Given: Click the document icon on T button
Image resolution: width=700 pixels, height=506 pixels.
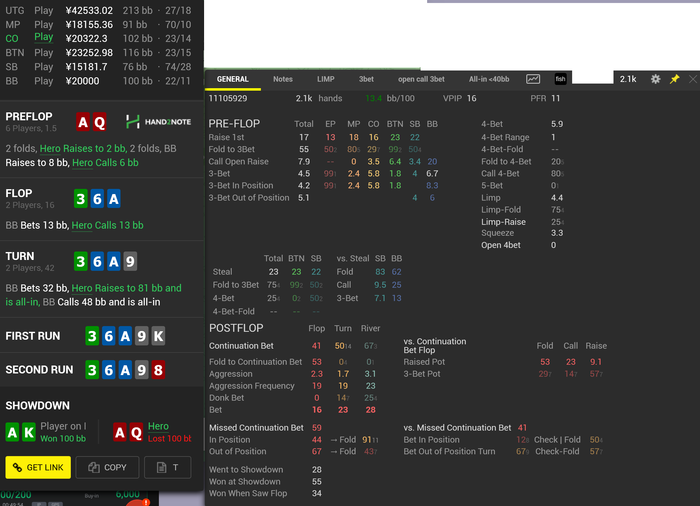Looking at the screenshot, I should click(x=161, y=467).
